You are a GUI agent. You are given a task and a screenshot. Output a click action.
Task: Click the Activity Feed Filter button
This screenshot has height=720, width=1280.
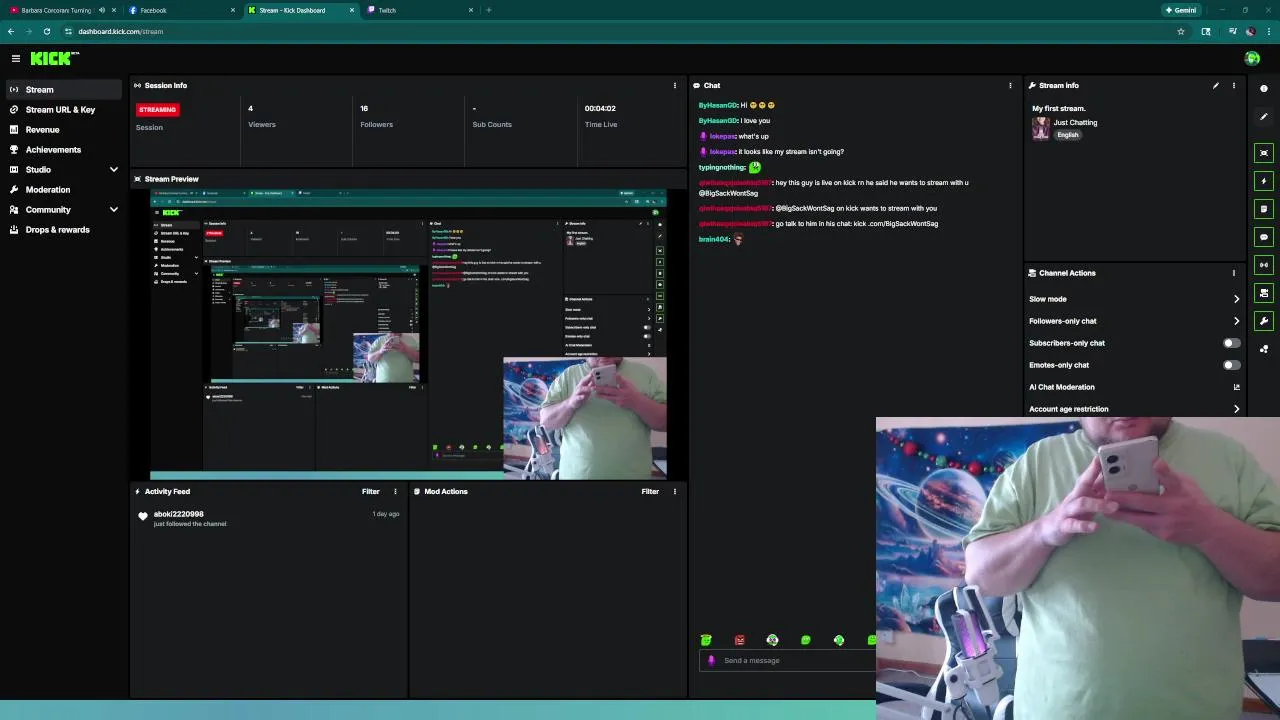pos(371,492)
